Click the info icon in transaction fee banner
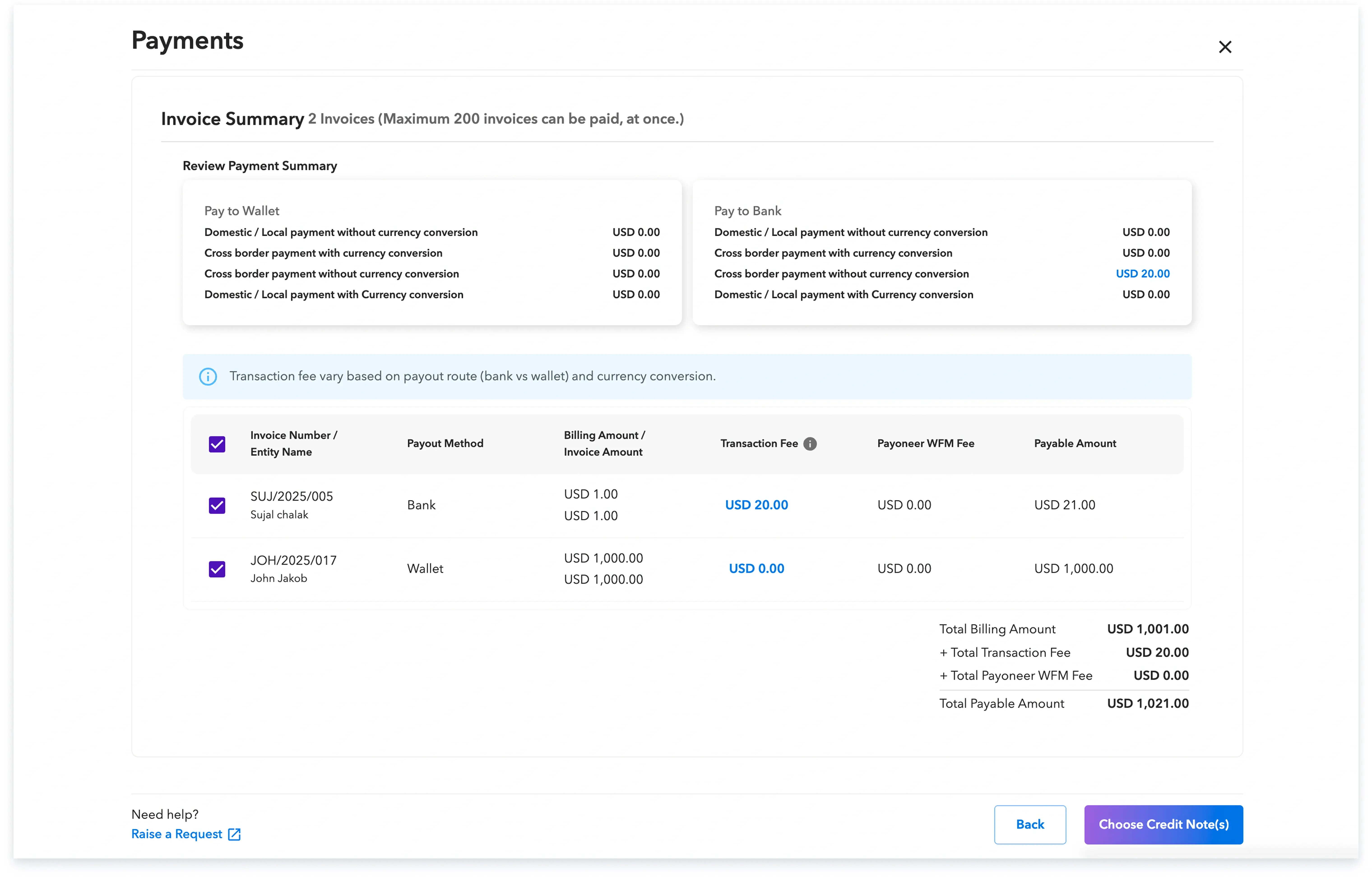1372x881 pixels. point(208,376)
